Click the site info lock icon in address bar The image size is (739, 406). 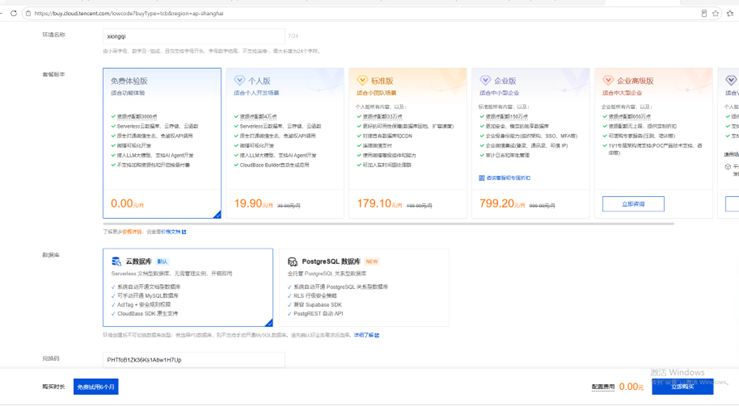point(28,13)
